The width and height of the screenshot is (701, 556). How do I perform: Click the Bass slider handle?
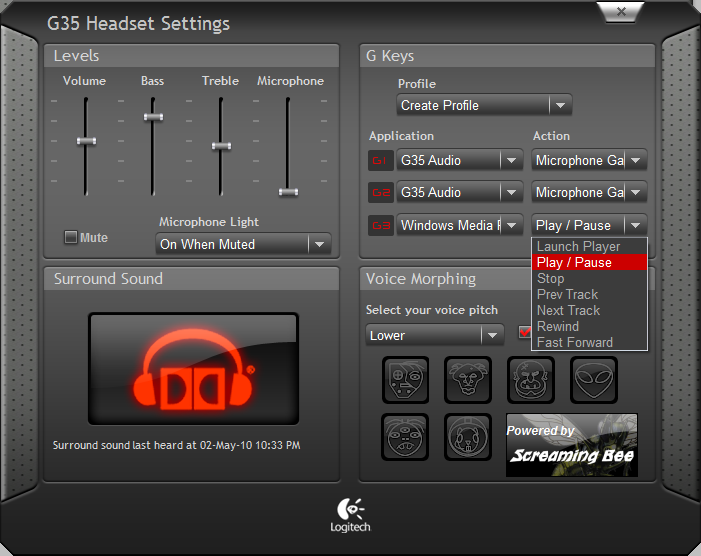point(153,117)
